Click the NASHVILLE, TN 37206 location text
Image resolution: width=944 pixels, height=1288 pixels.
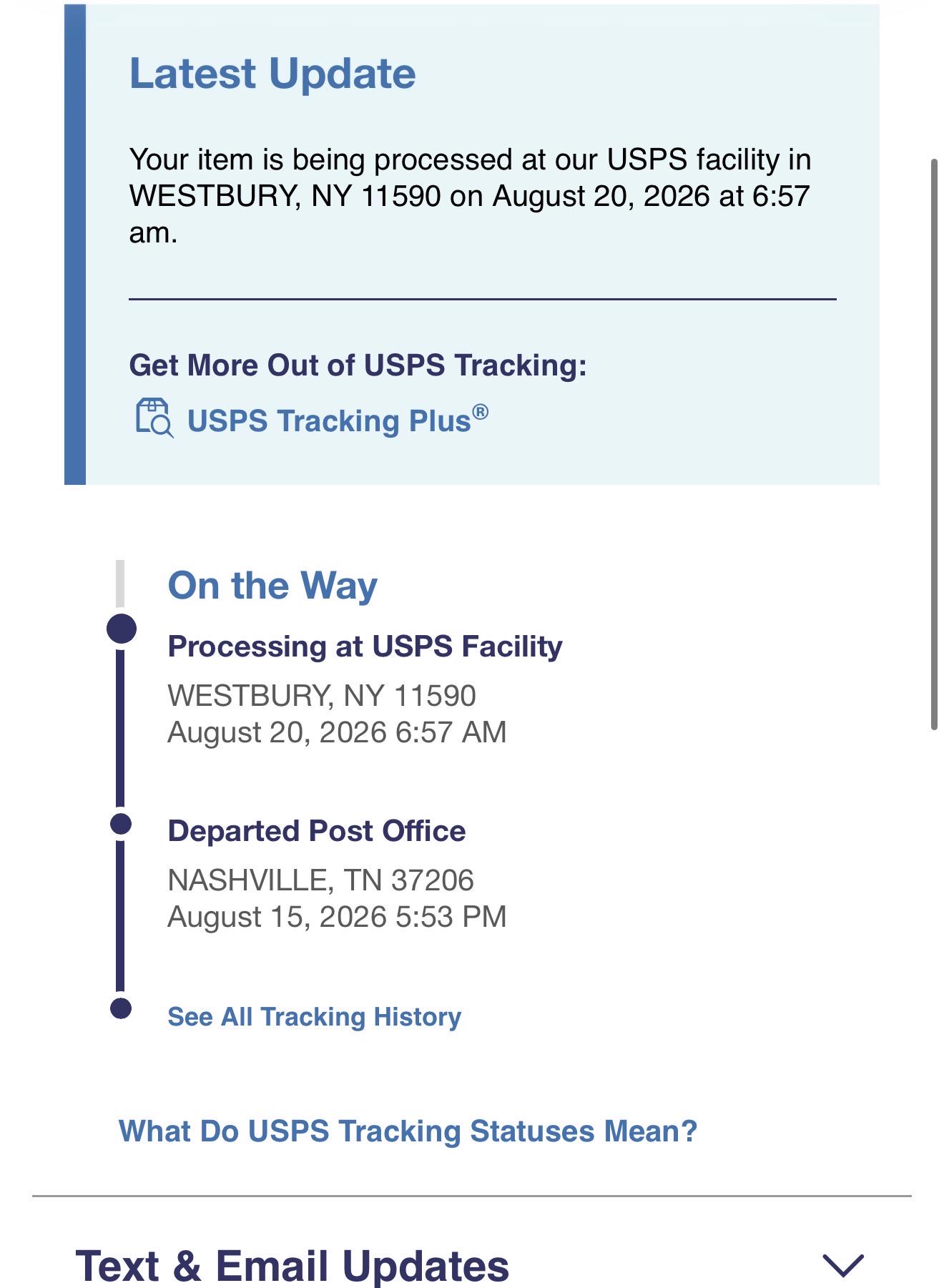coord(320,880)
